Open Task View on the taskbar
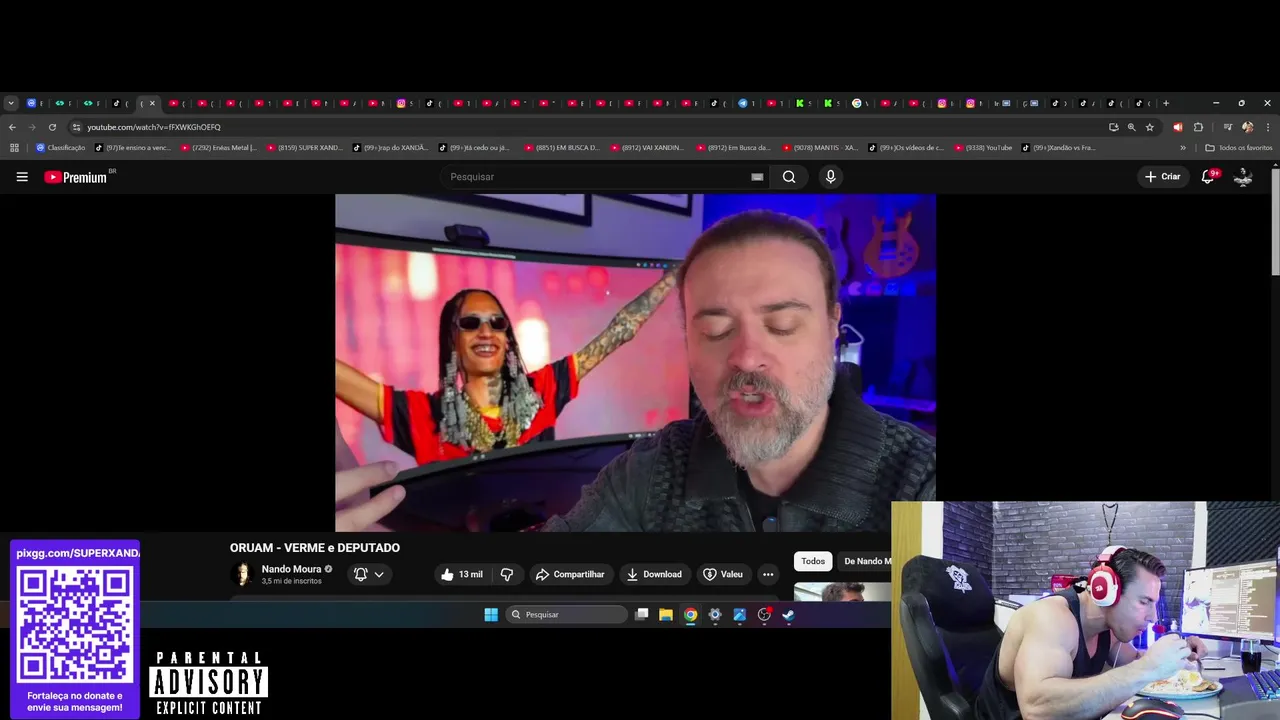 642,615
